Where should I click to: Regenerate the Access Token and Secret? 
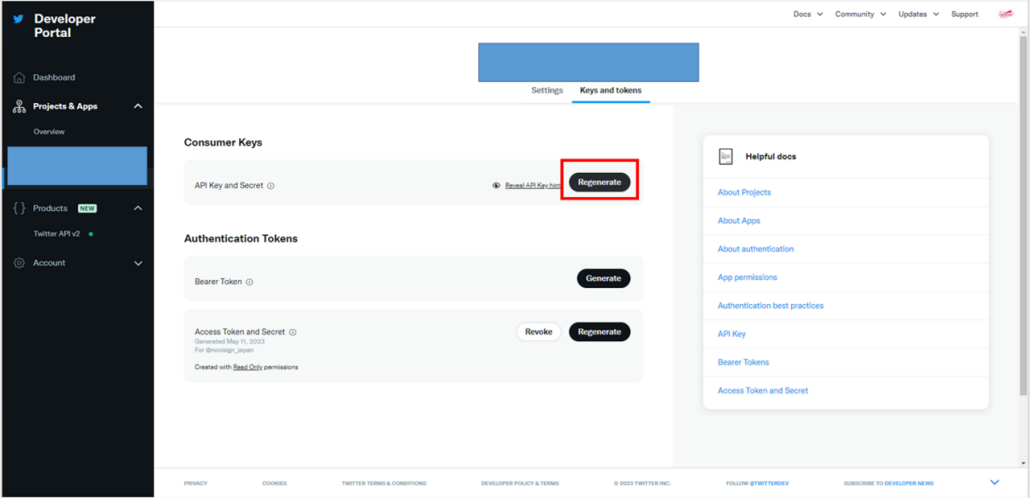(x=599, y=332)
